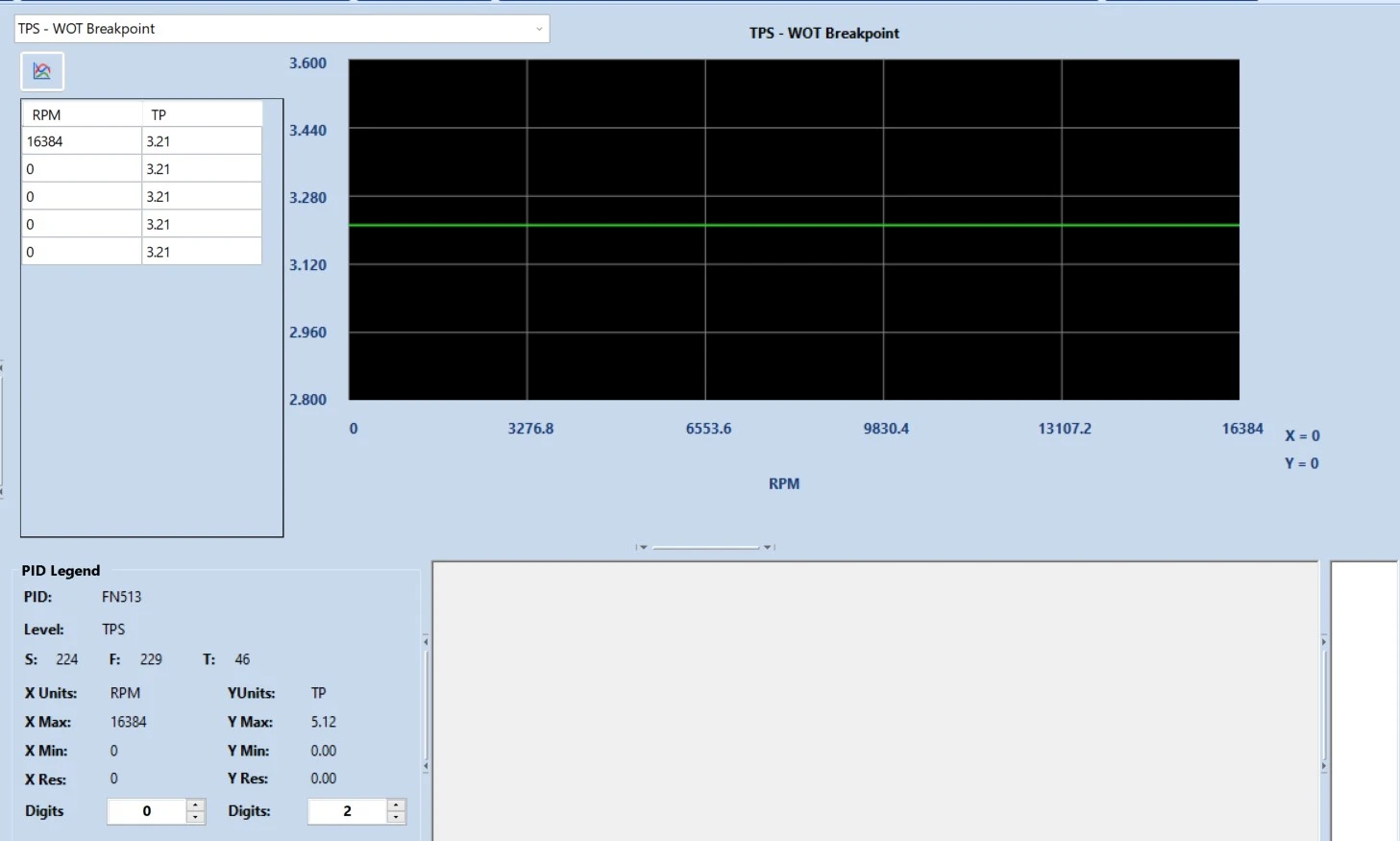This screenshot has width=1400, height=841.
Task: Click the 3276.8 x-axis label
Action: (530, 429)
